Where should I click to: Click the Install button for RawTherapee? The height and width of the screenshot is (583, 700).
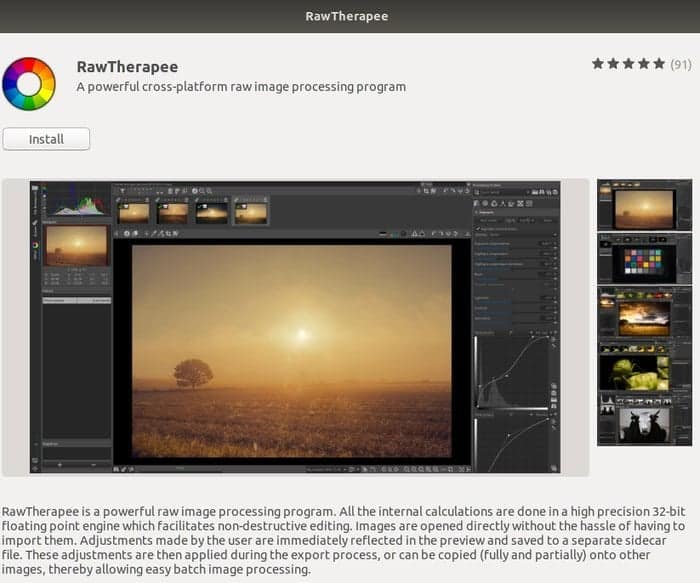46,139
